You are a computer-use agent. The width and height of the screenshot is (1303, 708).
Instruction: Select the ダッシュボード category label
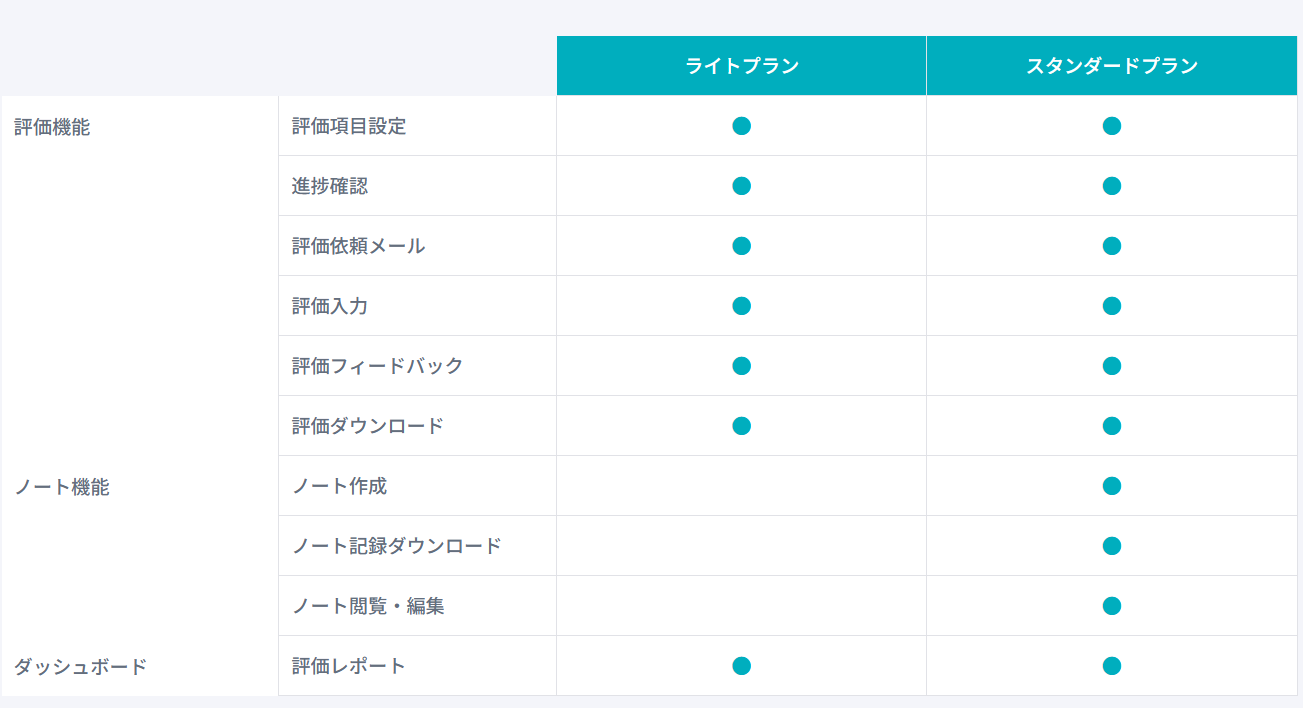point(81,667)
